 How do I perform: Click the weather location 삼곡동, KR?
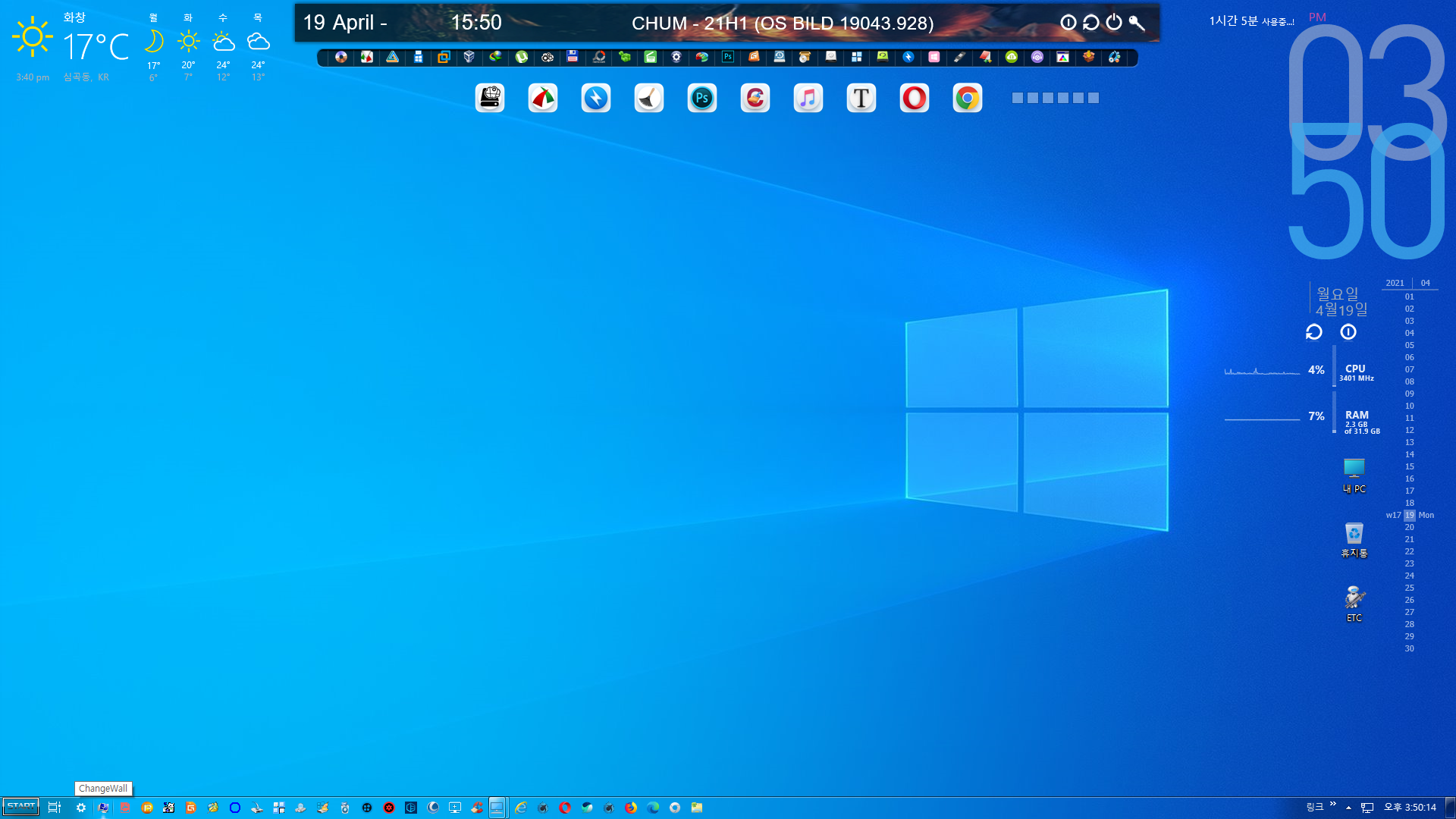[86, 77]
